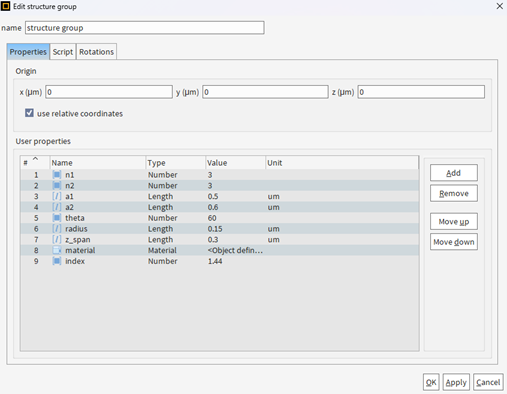Click the Name column header

(98, 163)
